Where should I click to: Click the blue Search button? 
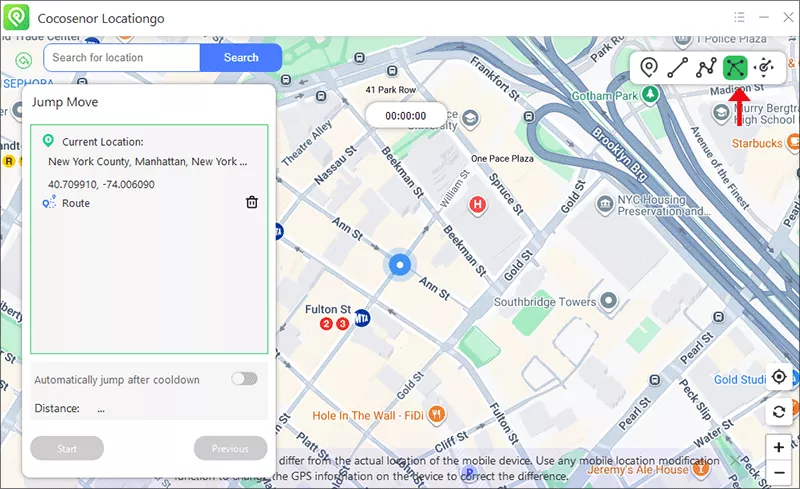(x=241, y=58)
